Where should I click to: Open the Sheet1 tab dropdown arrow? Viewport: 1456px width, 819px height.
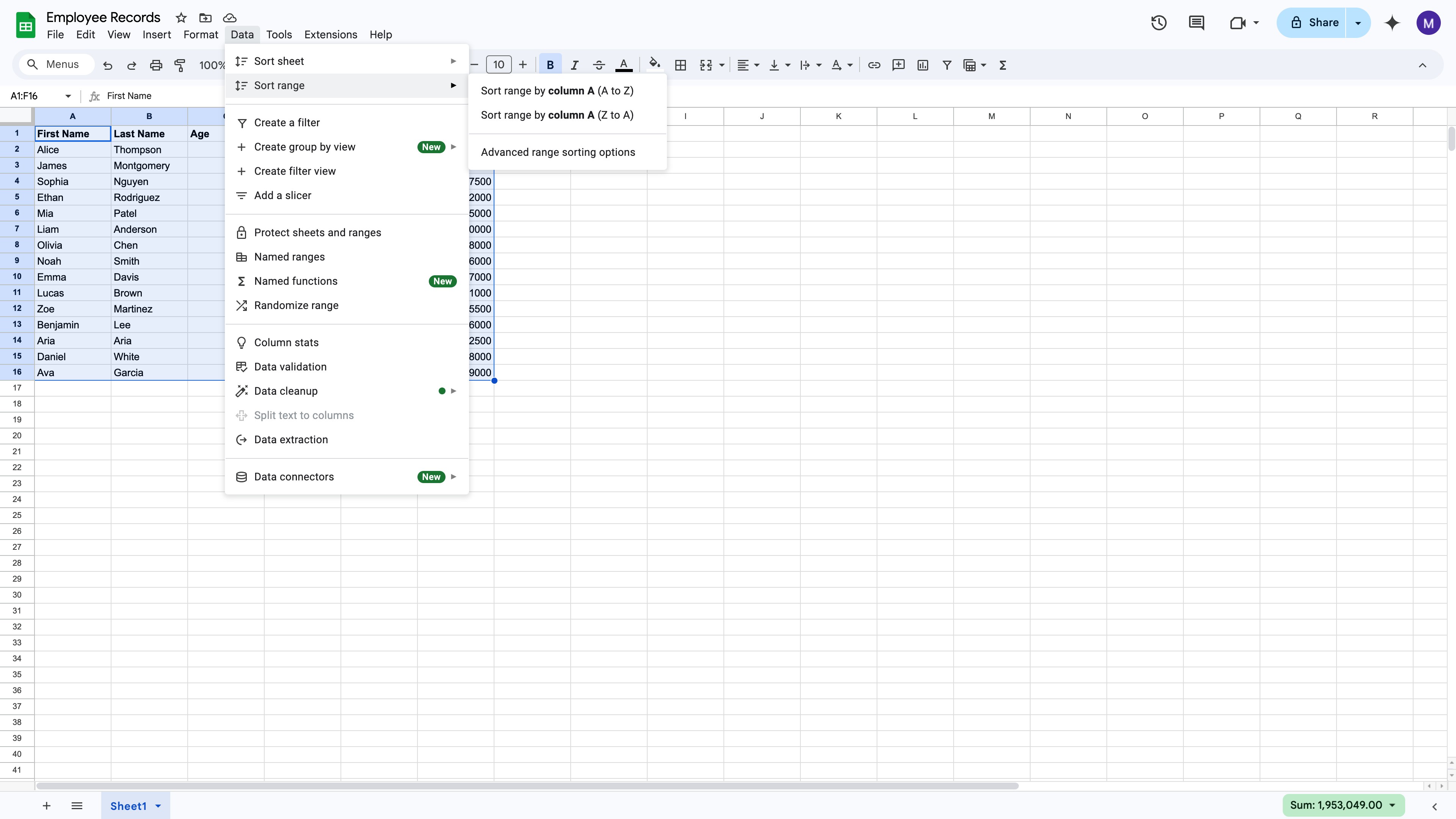[158, 806]
